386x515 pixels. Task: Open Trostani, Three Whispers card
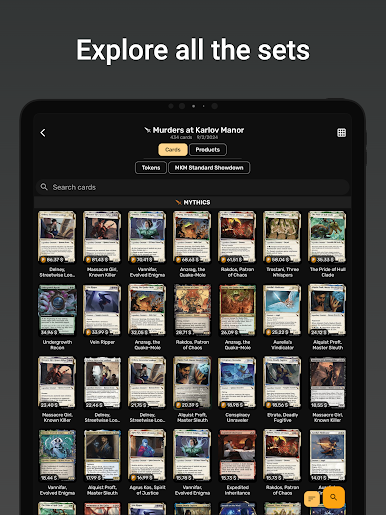tap(282, 237)
